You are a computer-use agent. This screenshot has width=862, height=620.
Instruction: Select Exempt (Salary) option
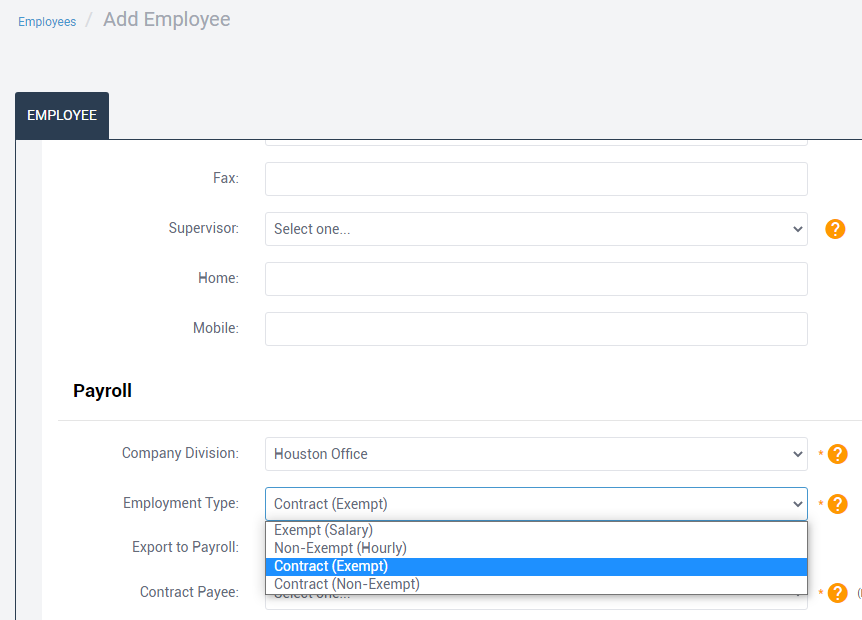323,530
